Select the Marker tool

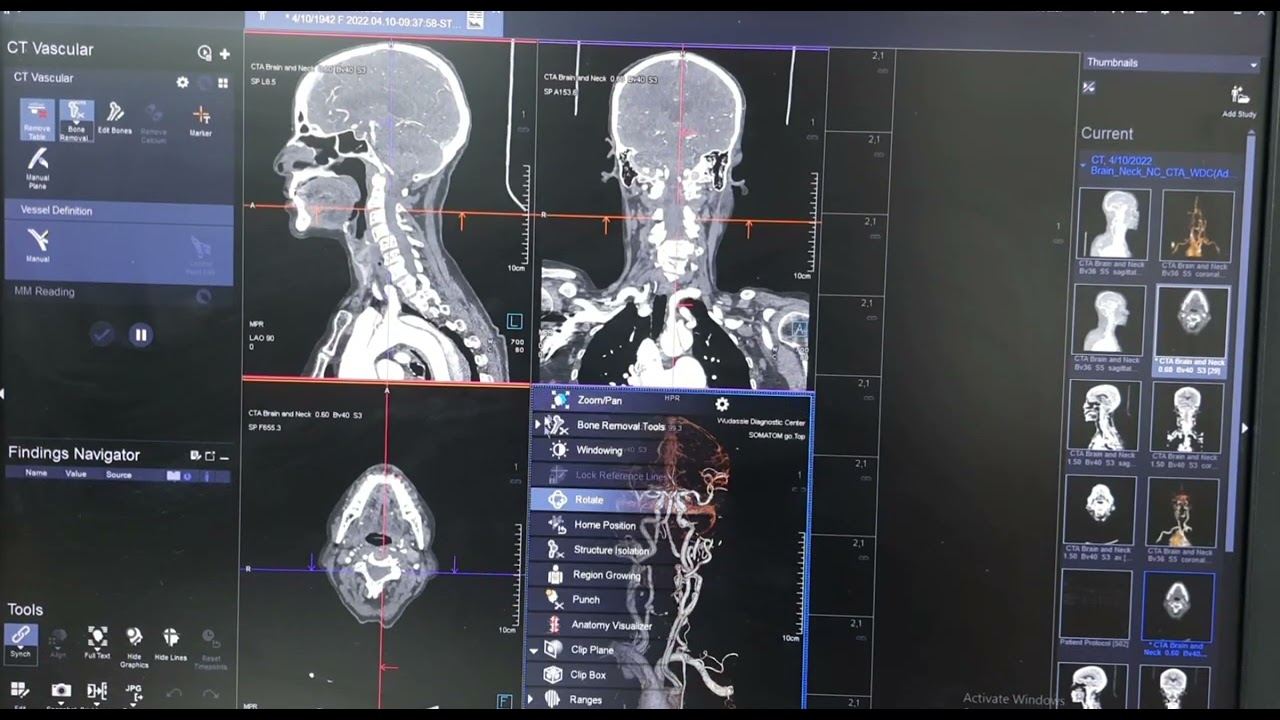click(x=201, y=120)
